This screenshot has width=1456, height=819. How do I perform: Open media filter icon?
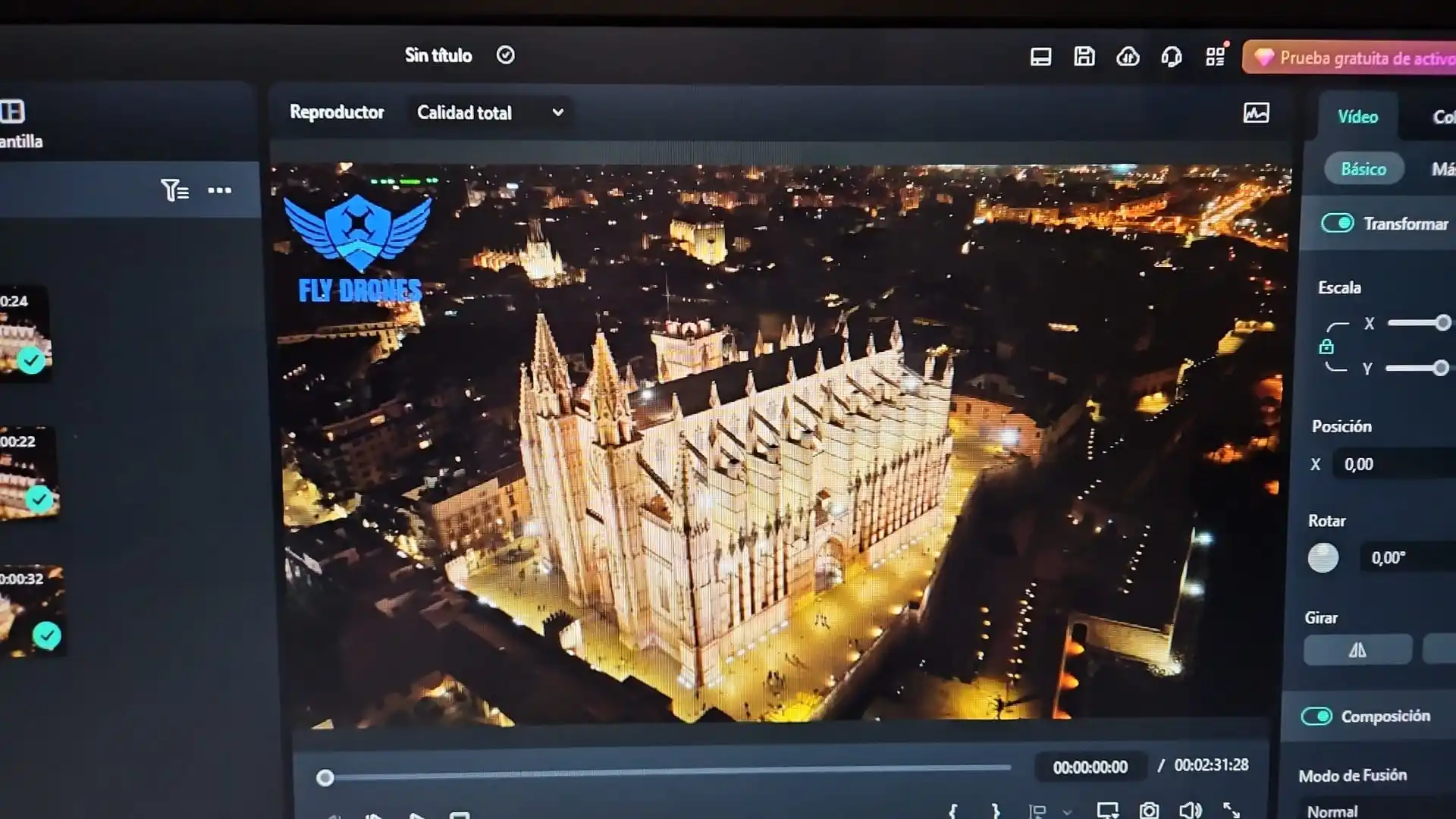click(x=174, y=190)
